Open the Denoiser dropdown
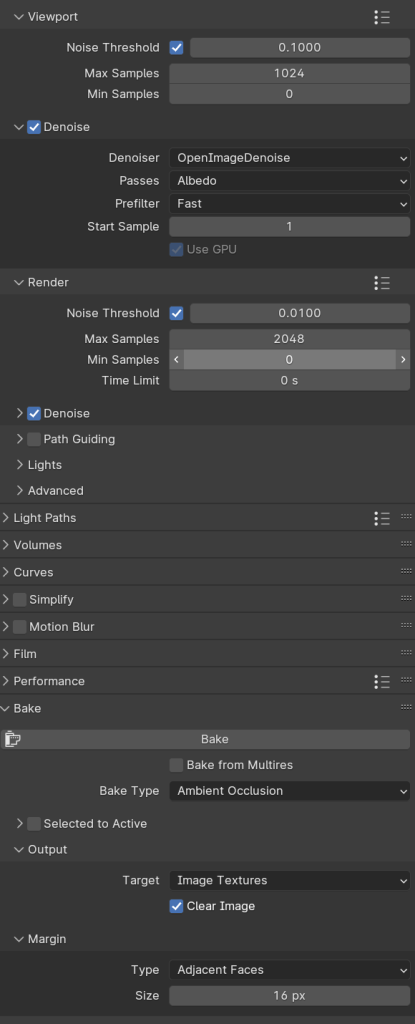The height and width of the screenshot is (1024, 415). 290,157
